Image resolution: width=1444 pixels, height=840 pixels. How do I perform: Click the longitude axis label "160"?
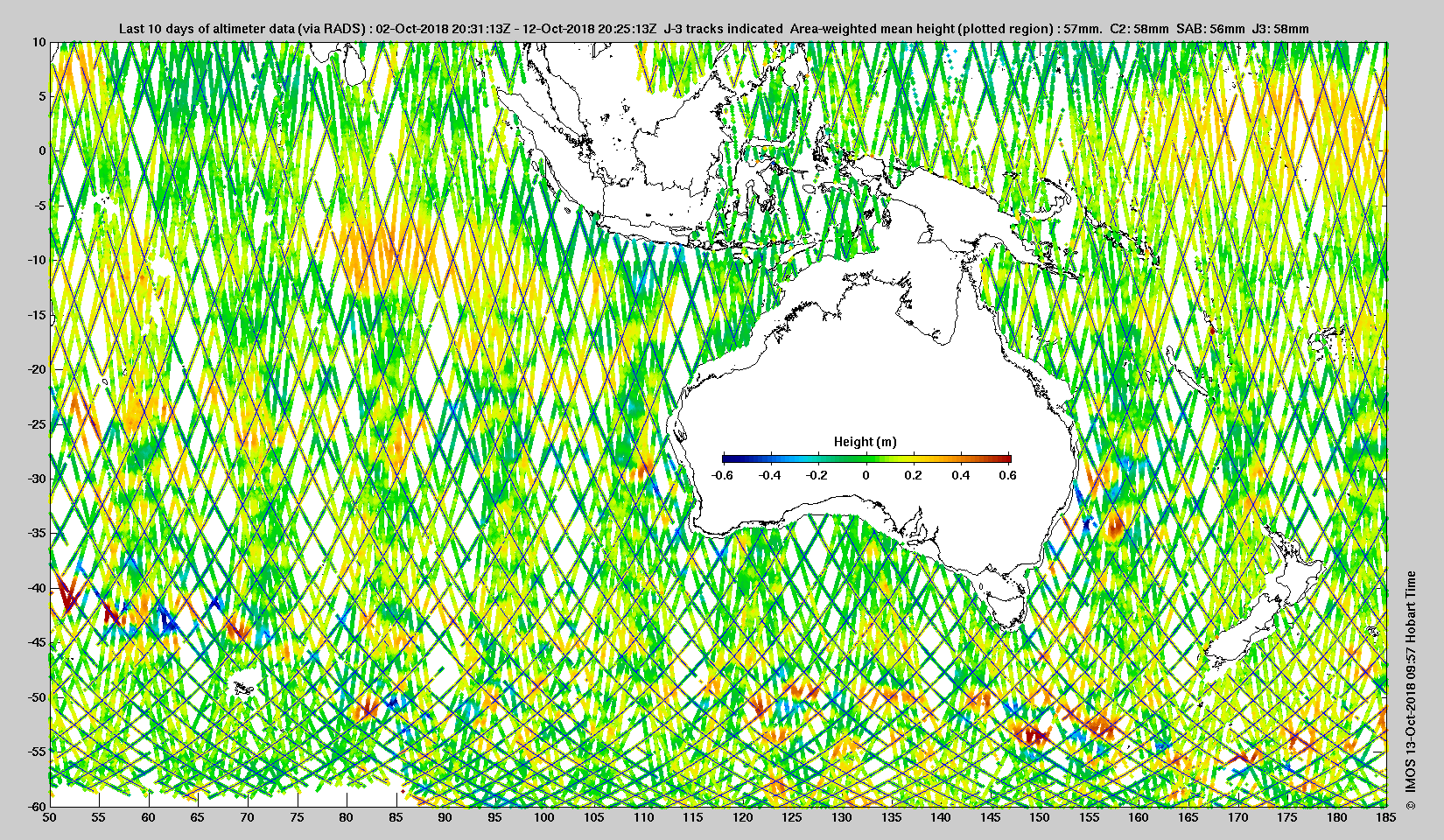coord(1139,818)
